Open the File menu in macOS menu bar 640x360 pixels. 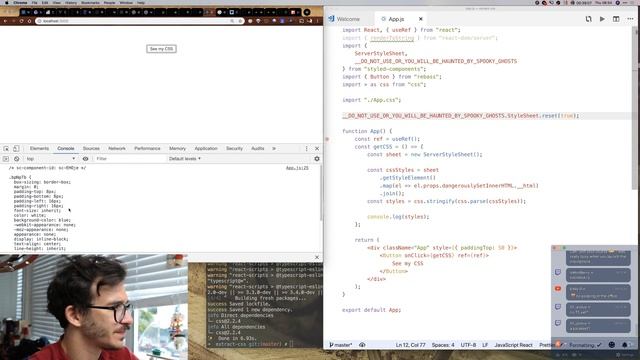(34, 2)
